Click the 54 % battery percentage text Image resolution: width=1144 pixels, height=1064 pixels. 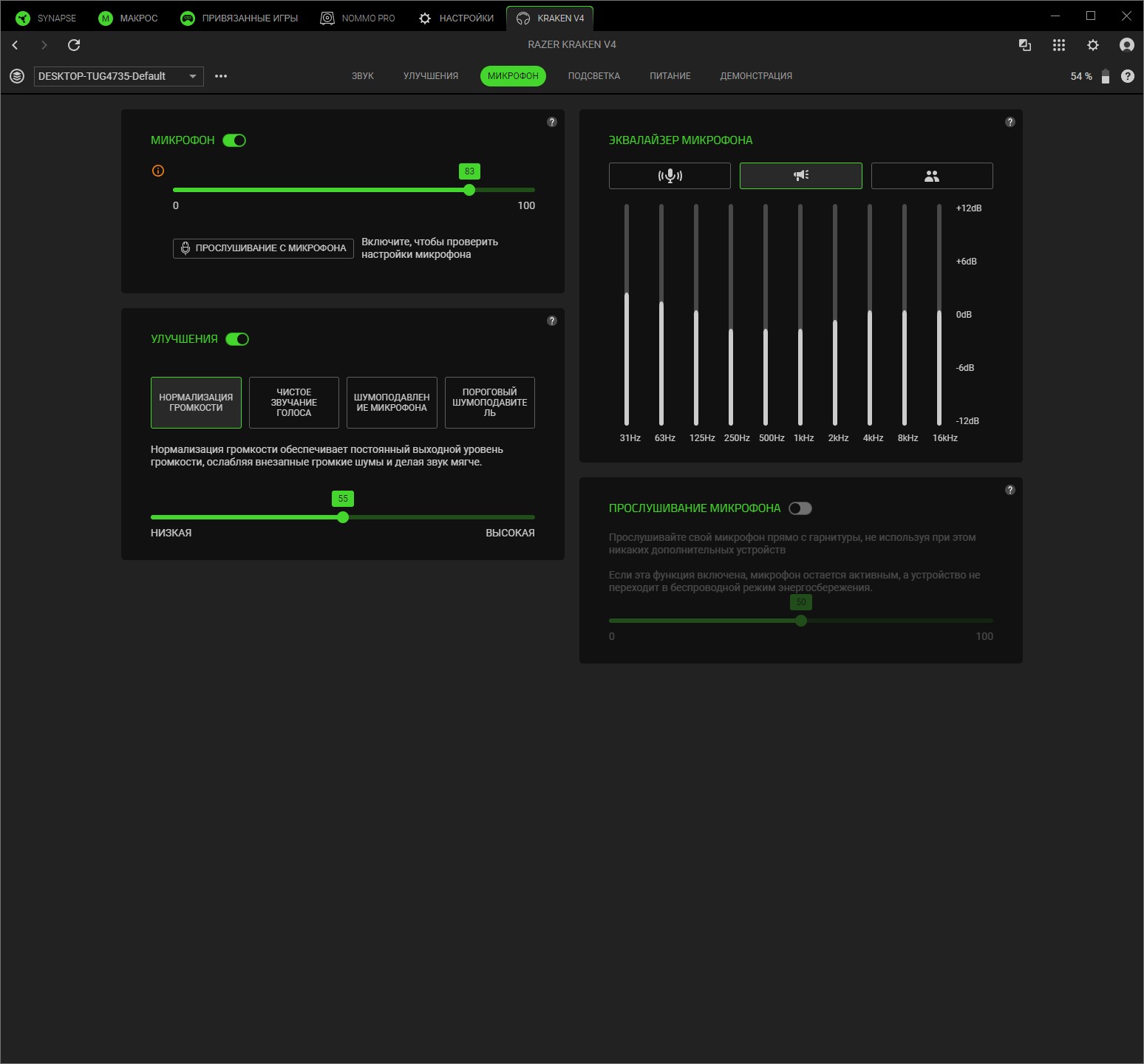click(1081, 76)
